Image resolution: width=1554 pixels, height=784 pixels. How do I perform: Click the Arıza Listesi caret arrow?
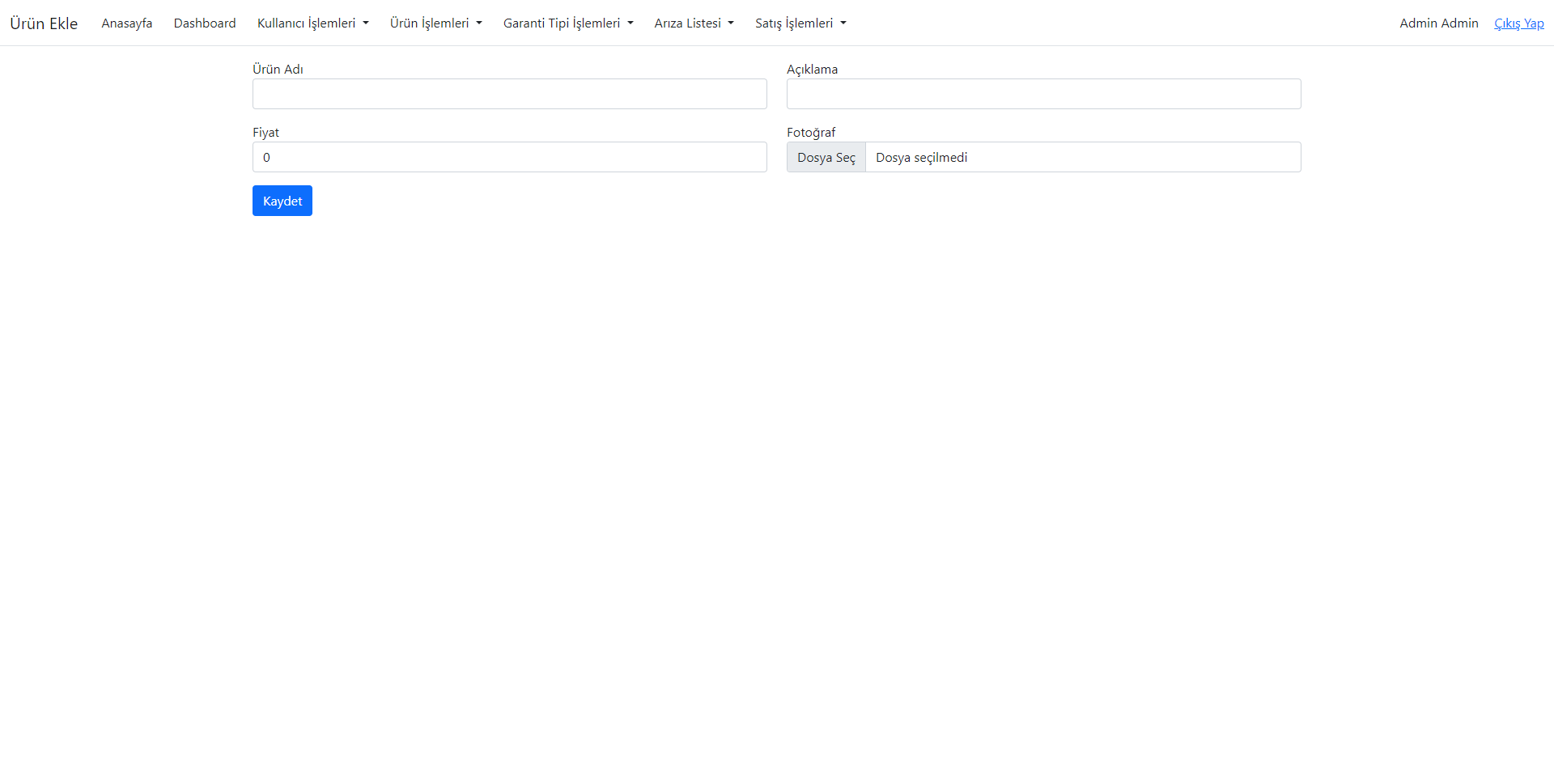tap(731, 23)
